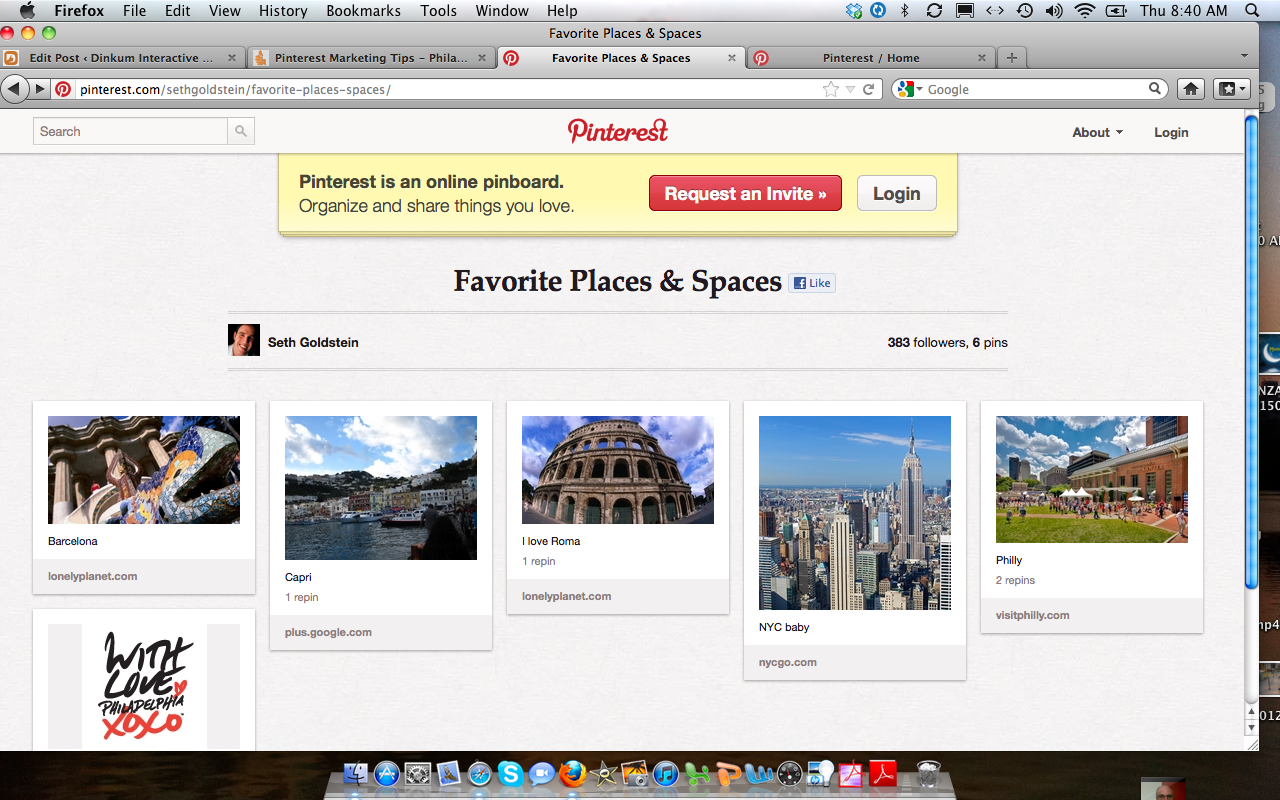The width and height of the screenshot is (1280, 800).
Task: Open the About dropdown menu
Action: [x=1097, y=132]
